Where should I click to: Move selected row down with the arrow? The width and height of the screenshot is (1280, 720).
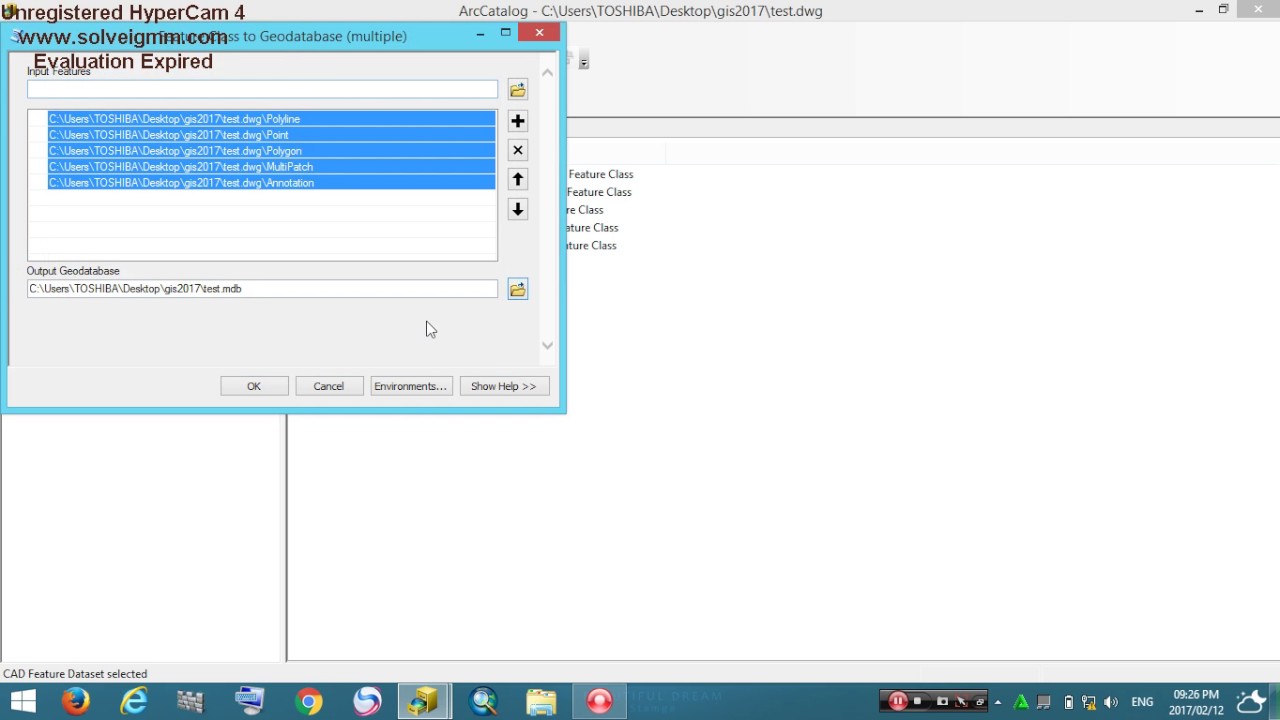click(x=517, y=209)
